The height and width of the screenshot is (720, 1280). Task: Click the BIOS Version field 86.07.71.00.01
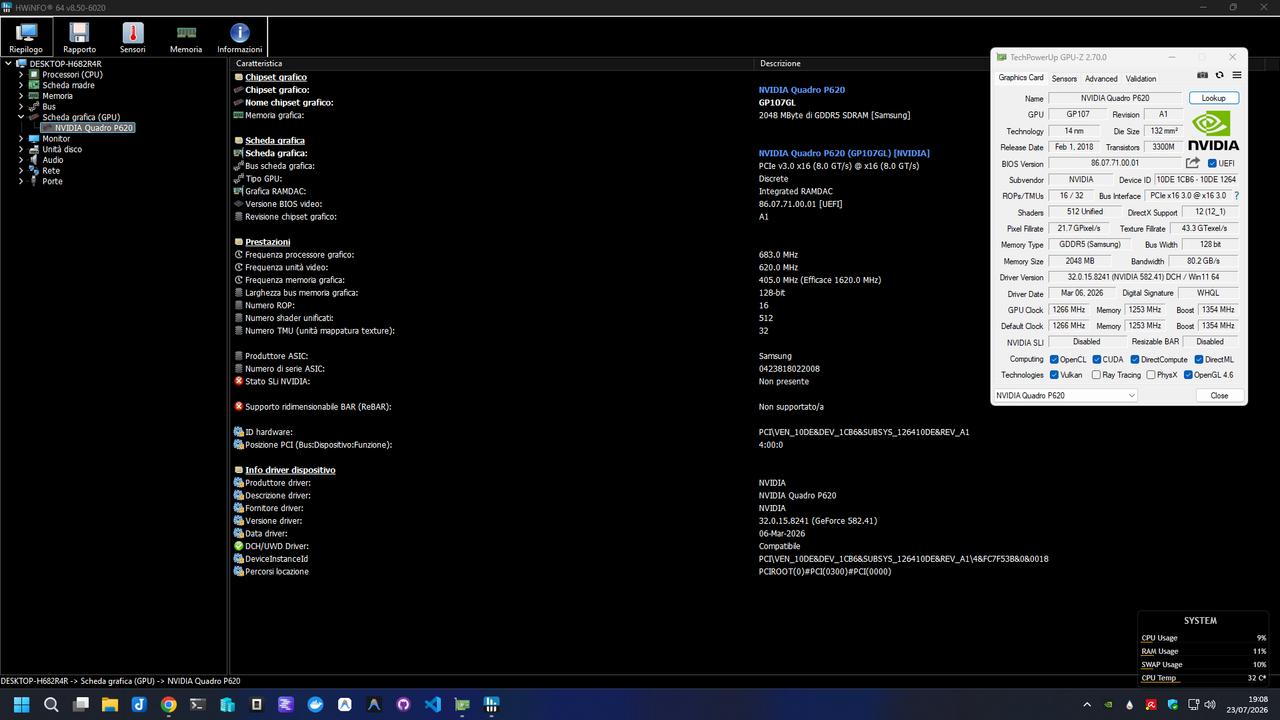1115,163
